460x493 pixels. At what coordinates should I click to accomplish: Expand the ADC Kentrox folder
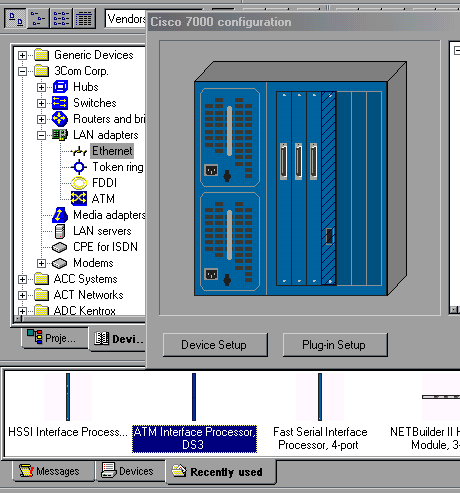pyautogui.click(x=22, y=311)
